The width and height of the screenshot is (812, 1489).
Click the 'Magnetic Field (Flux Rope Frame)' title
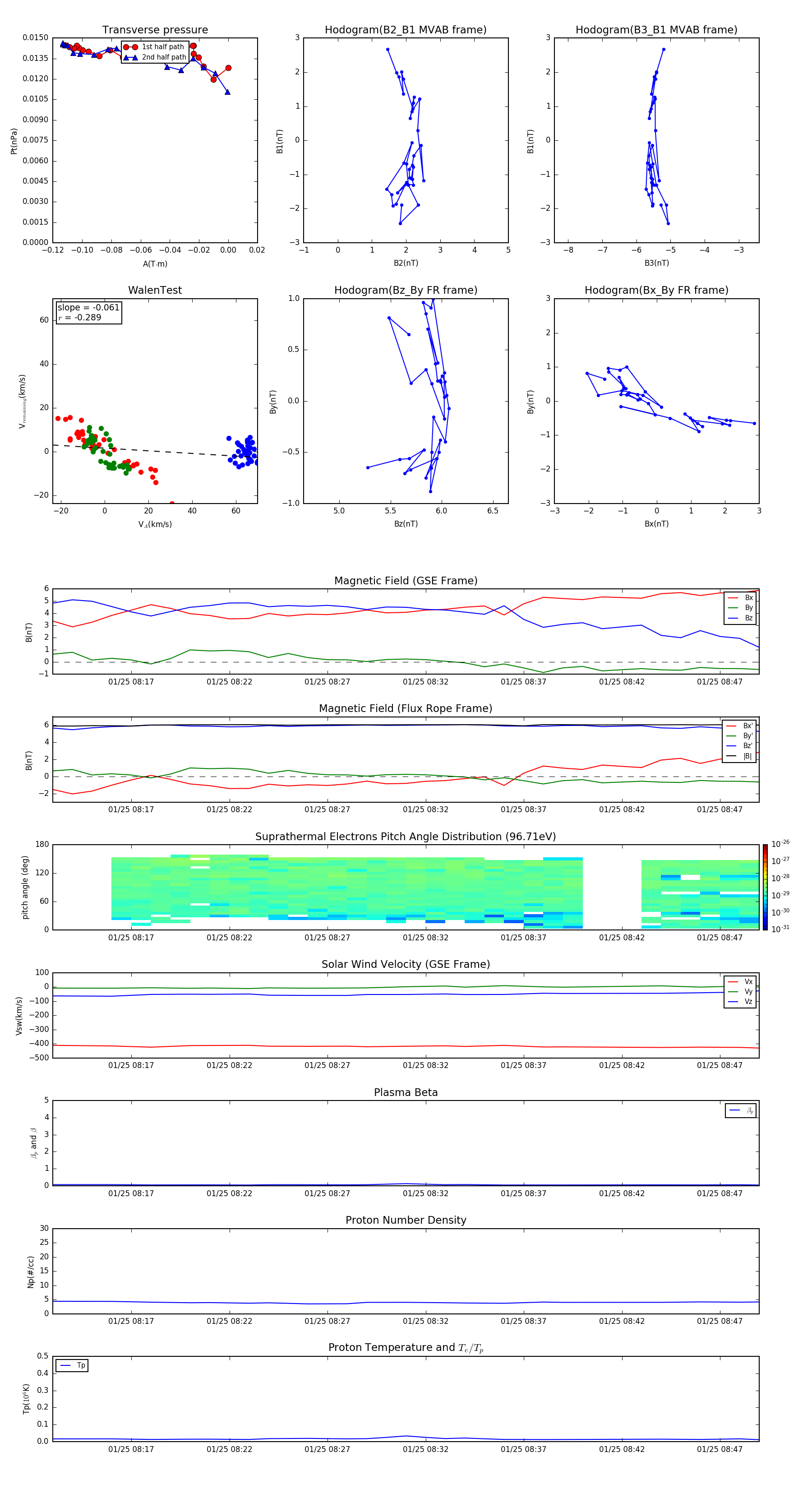pyautogui.click(x=406, y=709)
